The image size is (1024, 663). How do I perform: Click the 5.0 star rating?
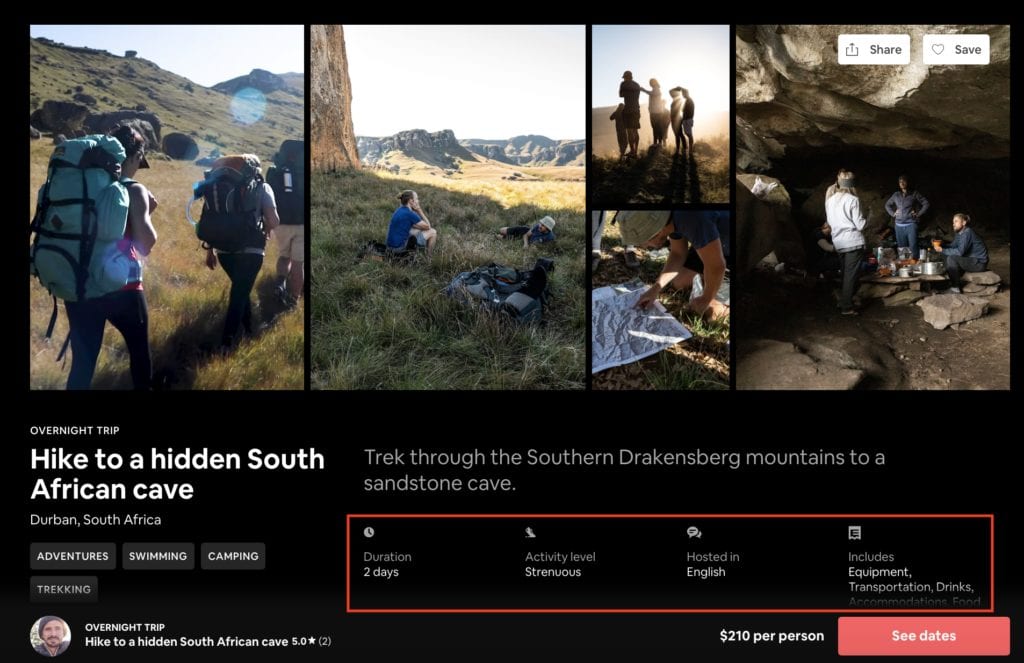311,642
